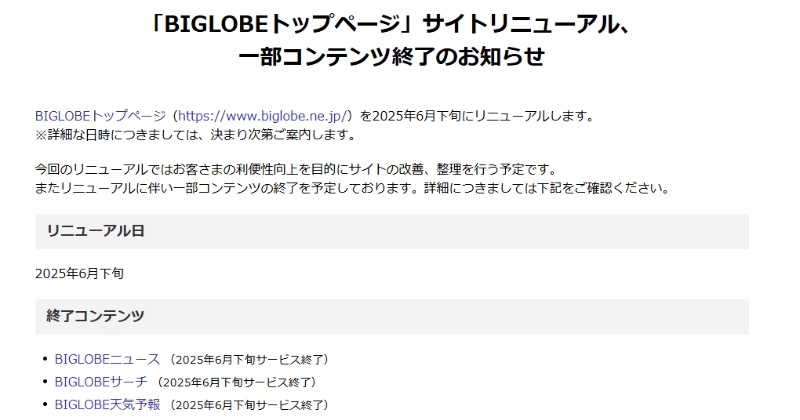Open the https://www.biglobe.ne.jp/ URL link

262,116
